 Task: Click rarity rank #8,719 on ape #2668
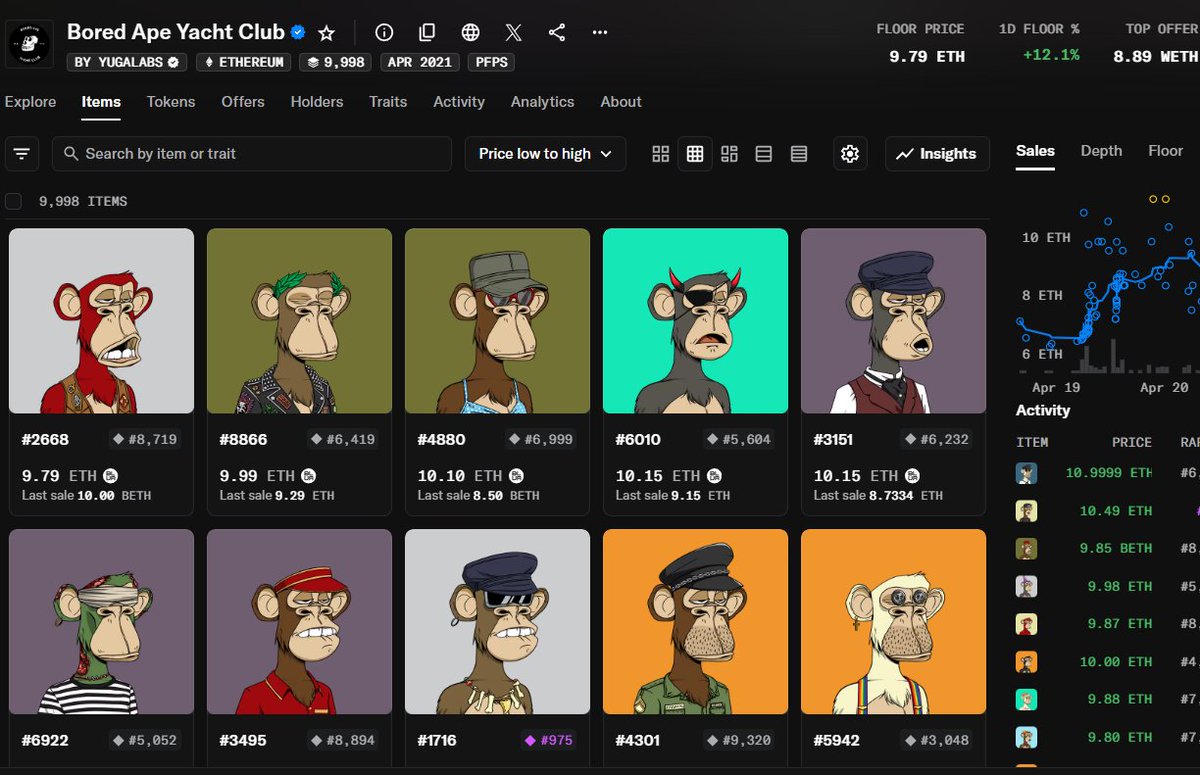pos(146,439)
